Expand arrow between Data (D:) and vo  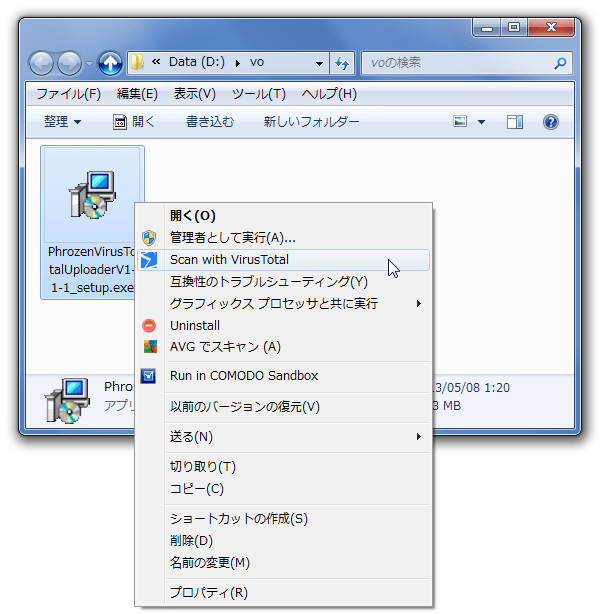(x=238, y=63)
